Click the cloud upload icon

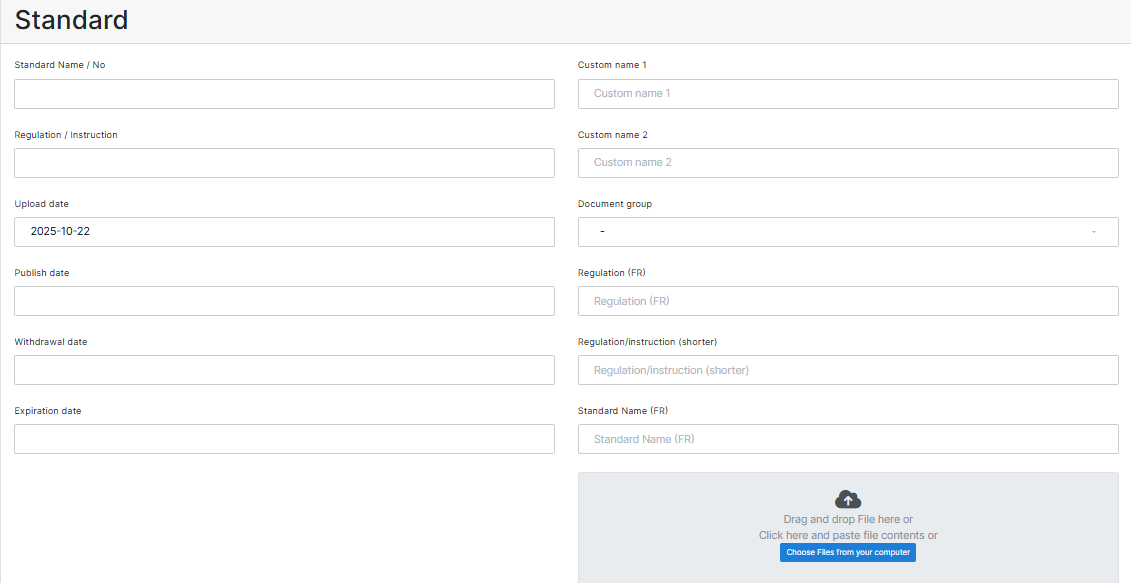847,499
